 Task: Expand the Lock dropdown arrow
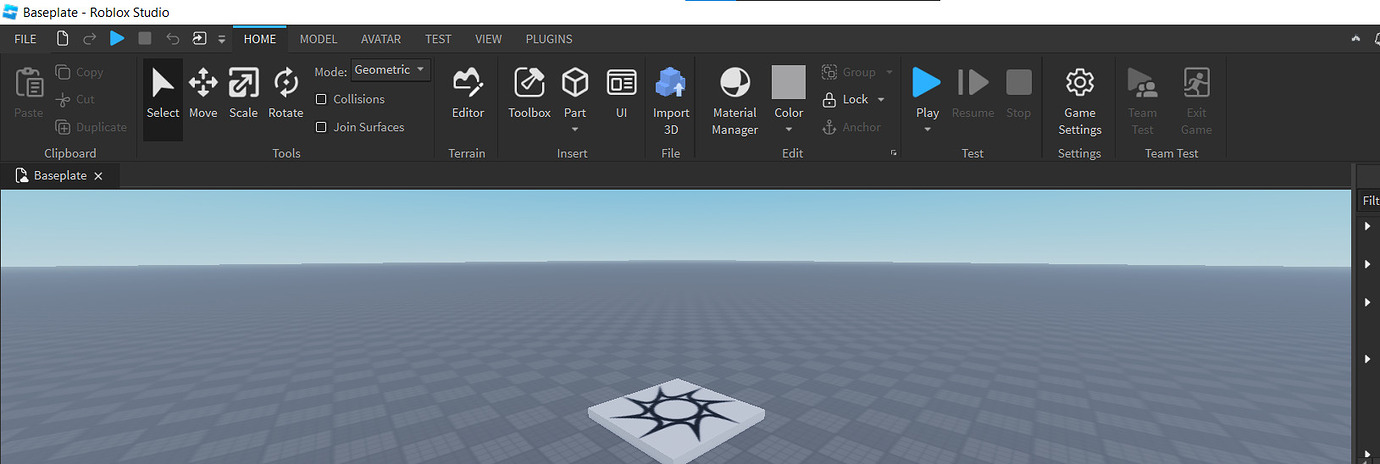point(881,99)
